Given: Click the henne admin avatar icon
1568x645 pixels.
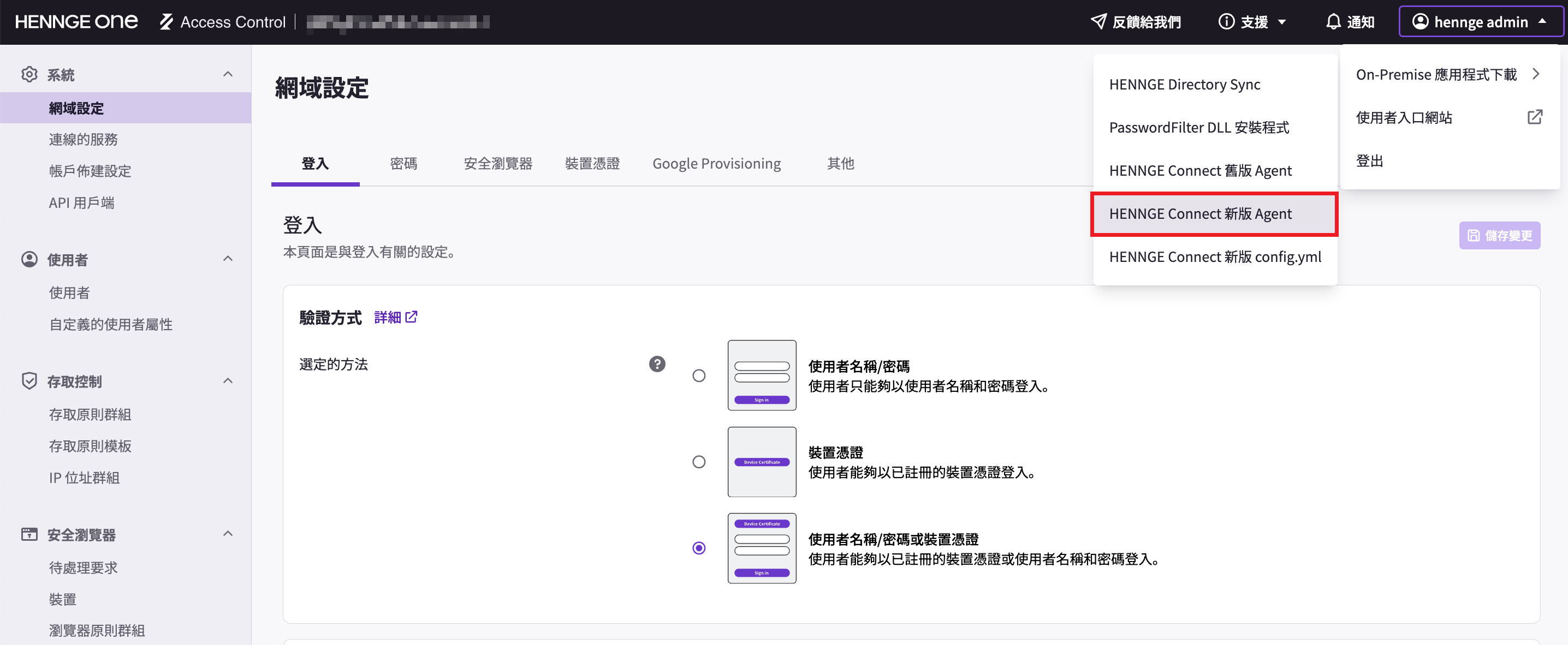Looking at the screenshot, I should pyautogui.click(x=1419, y=22).
